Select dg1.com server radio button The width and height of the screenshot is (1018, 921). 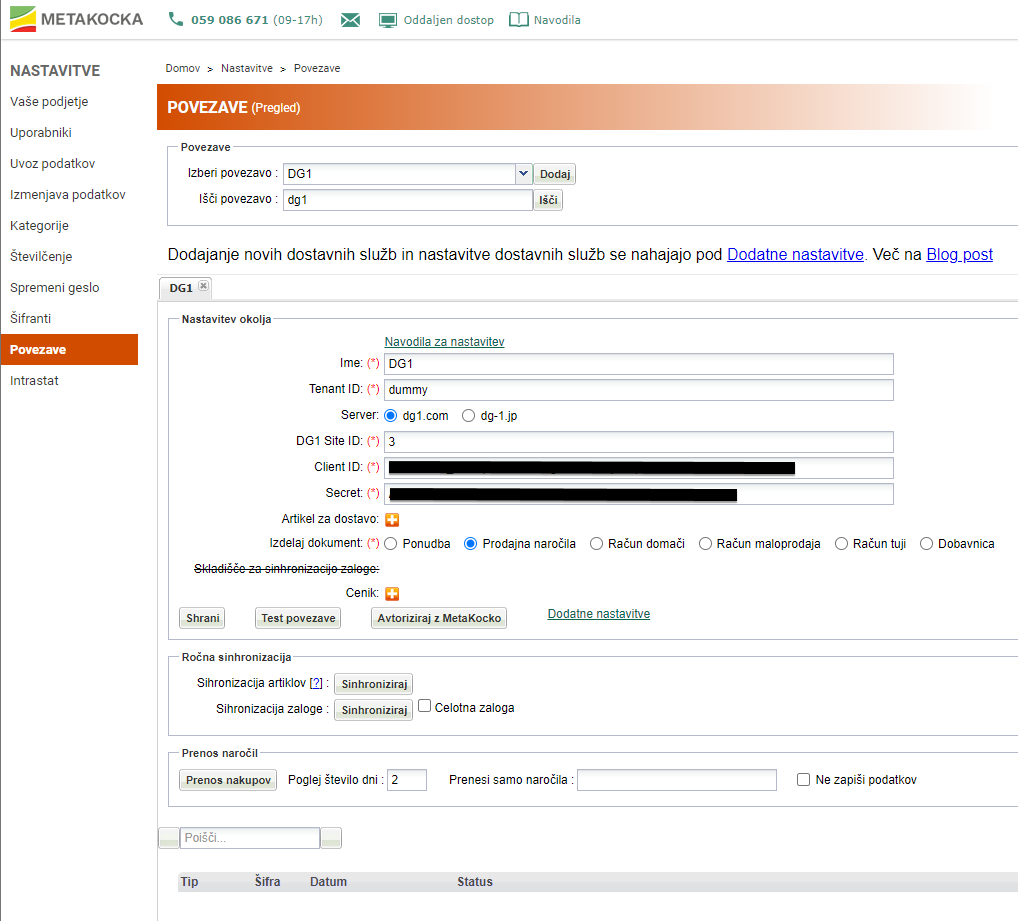pyautogui.click(x=391, y=415)
